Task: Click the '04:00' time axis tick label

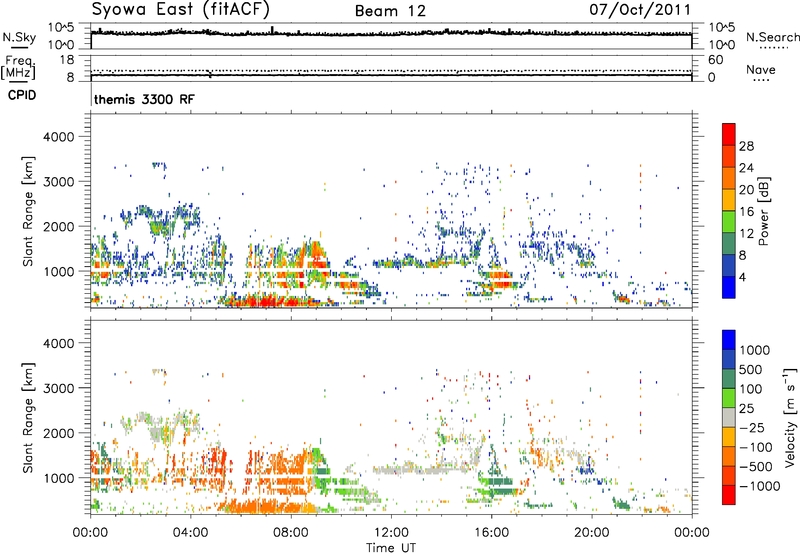Action: [x=191, y=533]
